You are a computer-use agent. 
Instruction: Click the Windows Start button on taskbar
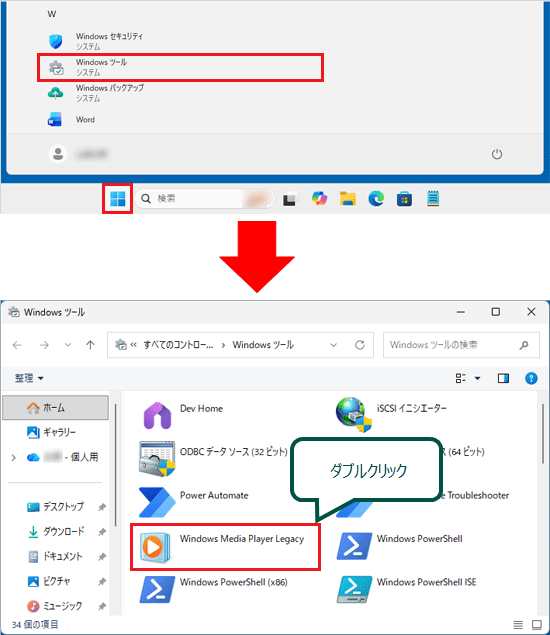(x=117, y=199)
